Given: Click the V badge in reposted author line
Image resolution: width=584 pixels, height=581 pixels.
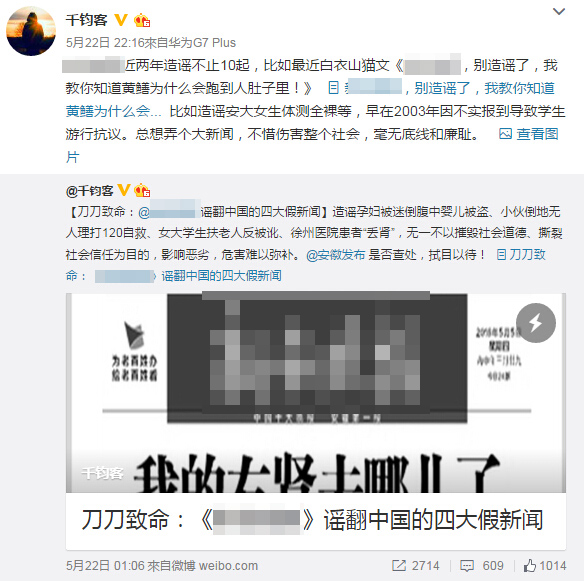Looking at the screenshot, I should point(124,190).
